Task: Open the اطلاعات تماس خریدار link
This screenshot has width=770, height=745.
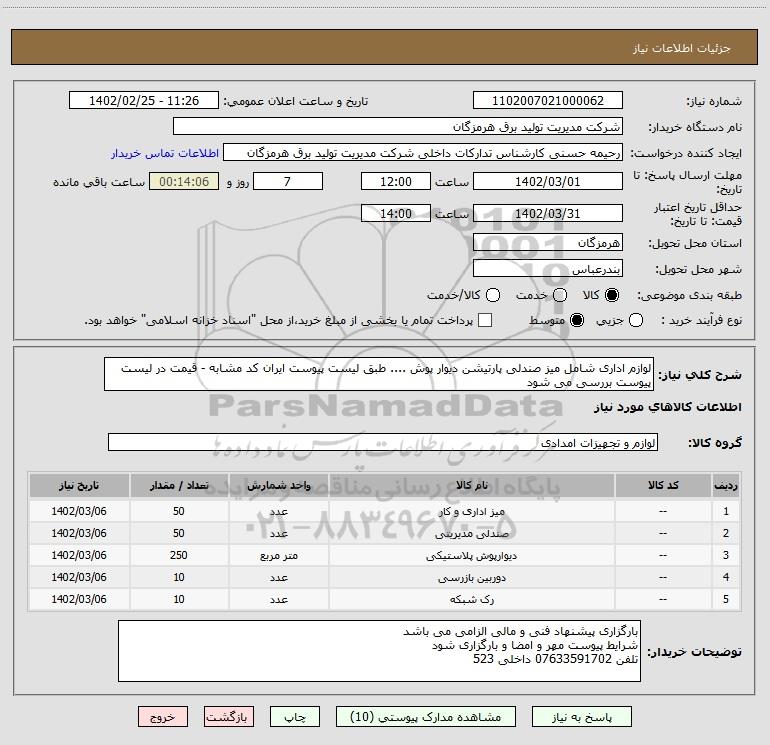Action: [x=165, y=153]
